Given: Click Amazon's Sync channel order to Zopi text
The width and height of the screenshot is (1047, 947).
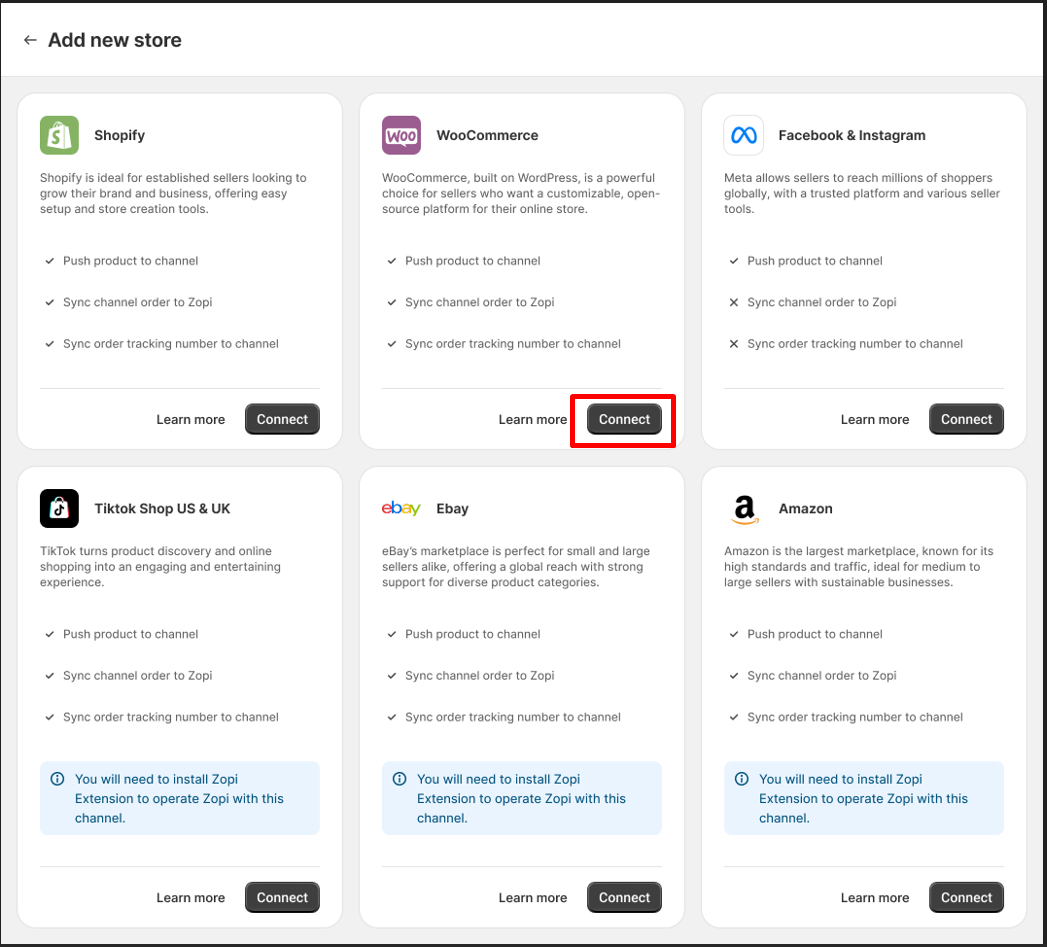Looking at the screenshot, I should coord(821,676).
